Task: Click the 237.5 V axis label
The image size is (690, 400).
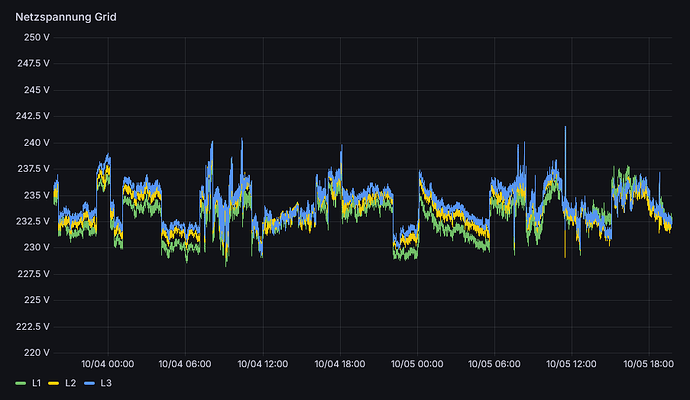Action: point(33,169)
